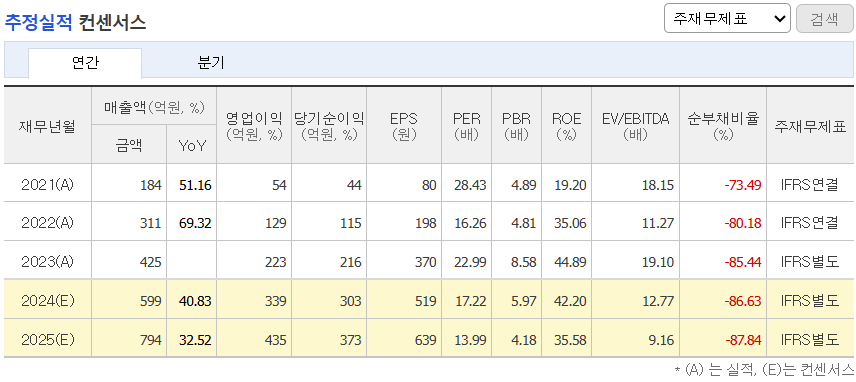Click the 2025 YoY value 32.52
Image resolution: width=856 pixels, height=382 pixels.
click(195, 341)
